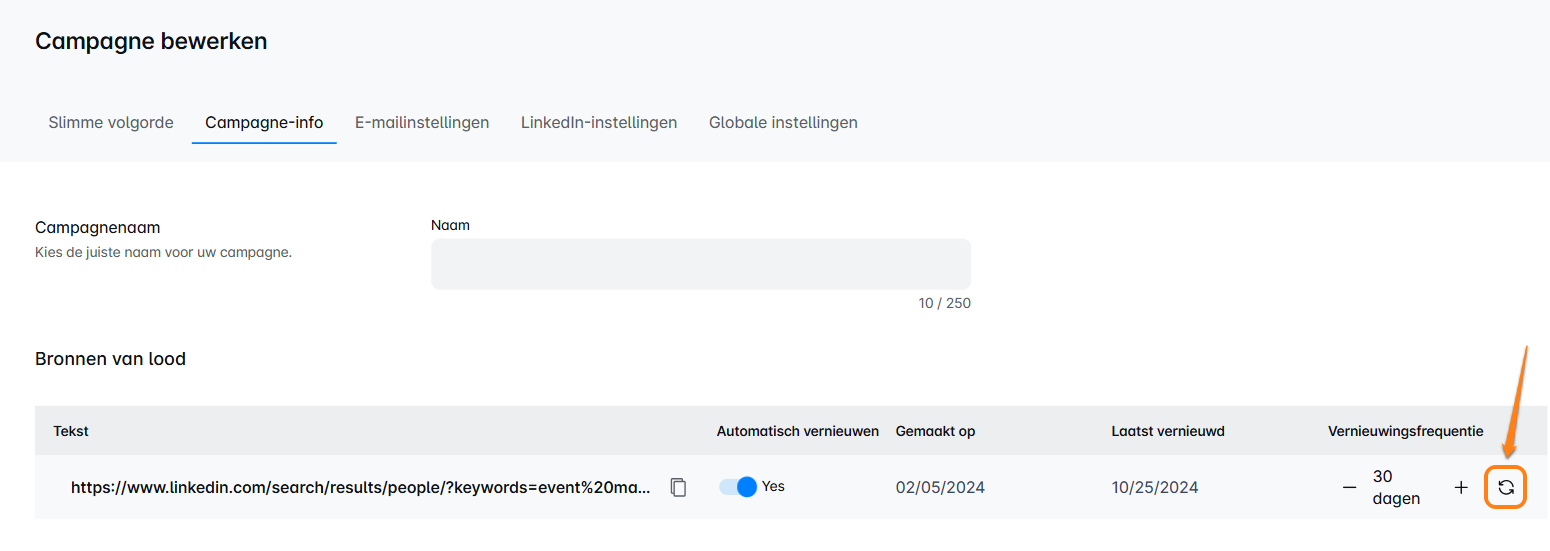Click the LinkedIn search results URL
Image resolution: width=1550 pixels, height=551 pixels.
pyautogui.click(x=361, y=488)
